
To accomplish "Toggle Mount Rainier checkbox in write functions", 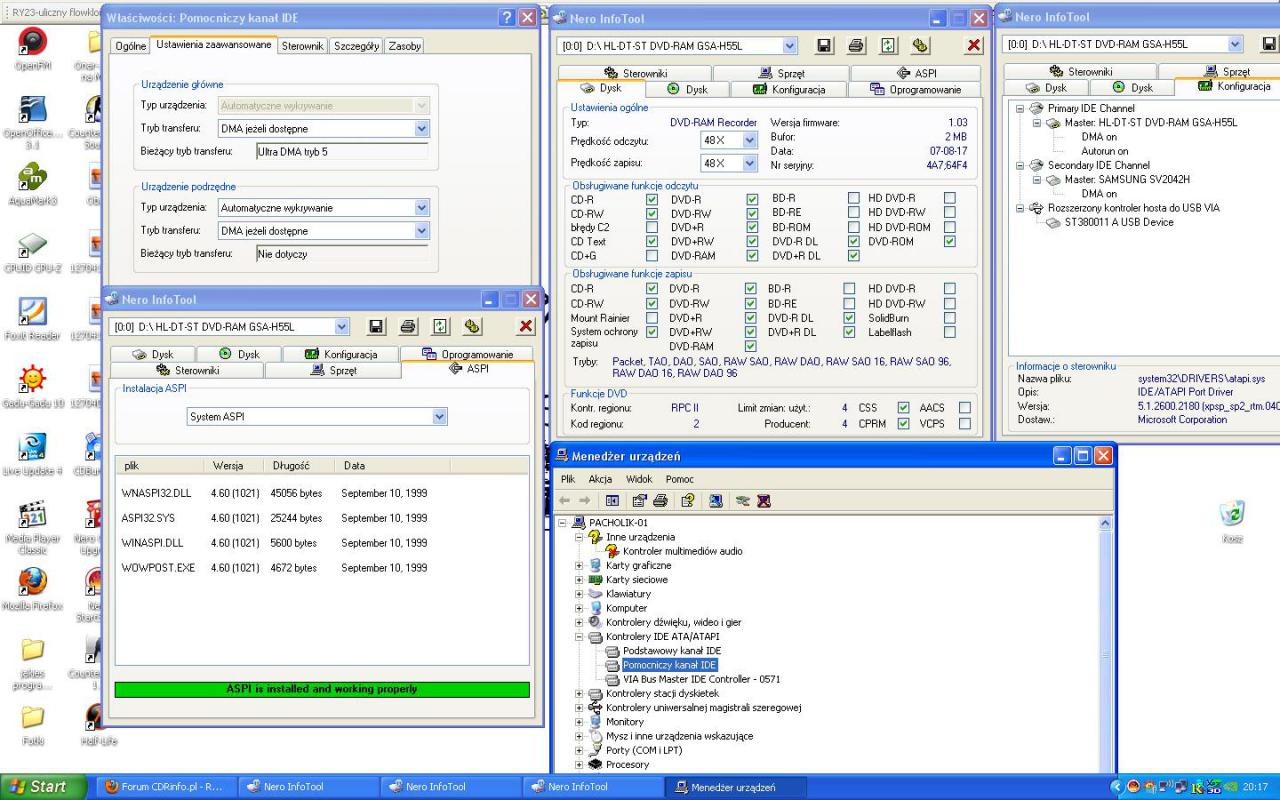I will (652, 318).
